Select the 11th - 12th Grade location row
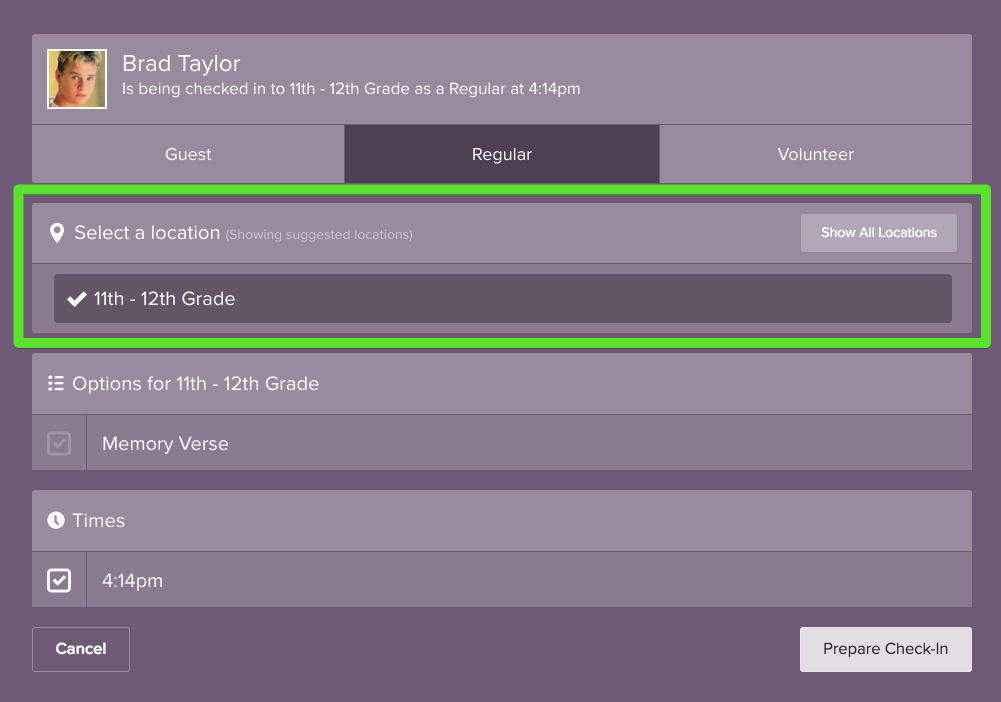Screen dimensions: 1001x702 (502, 299)
